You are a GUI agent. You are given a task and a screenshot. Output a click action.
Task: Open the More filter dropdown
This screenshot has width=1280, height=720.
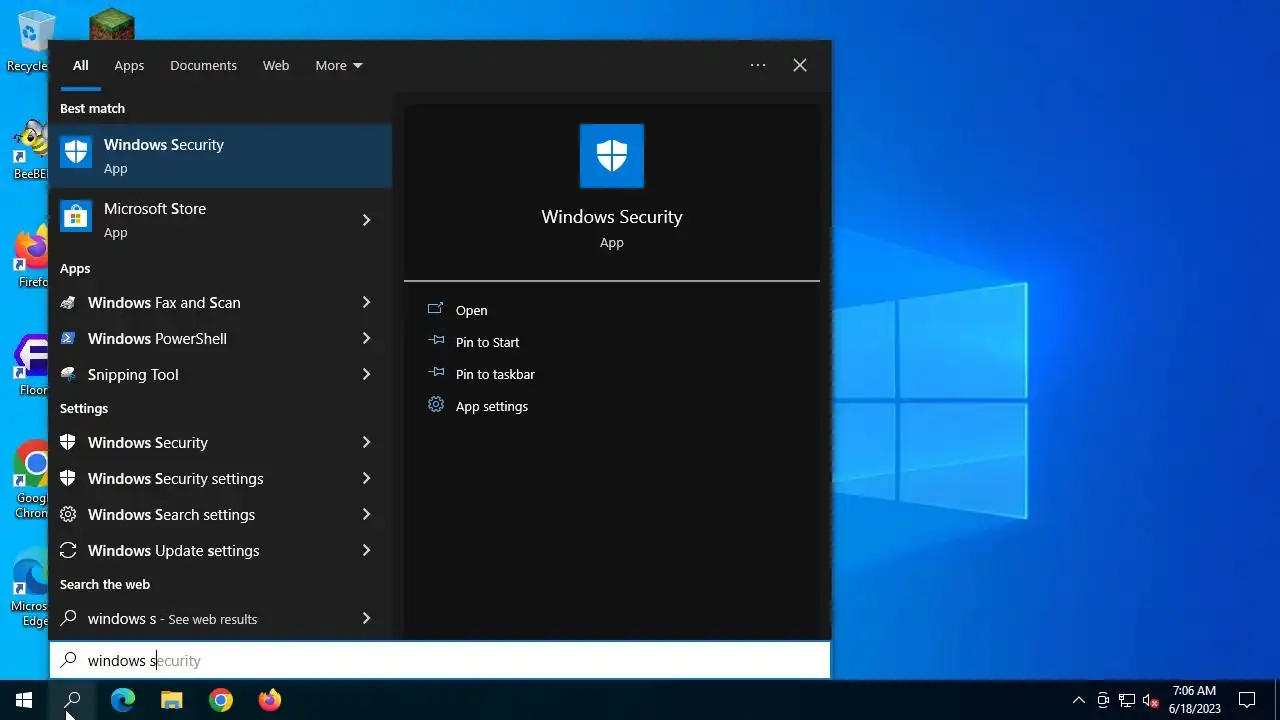click(339, 65)
